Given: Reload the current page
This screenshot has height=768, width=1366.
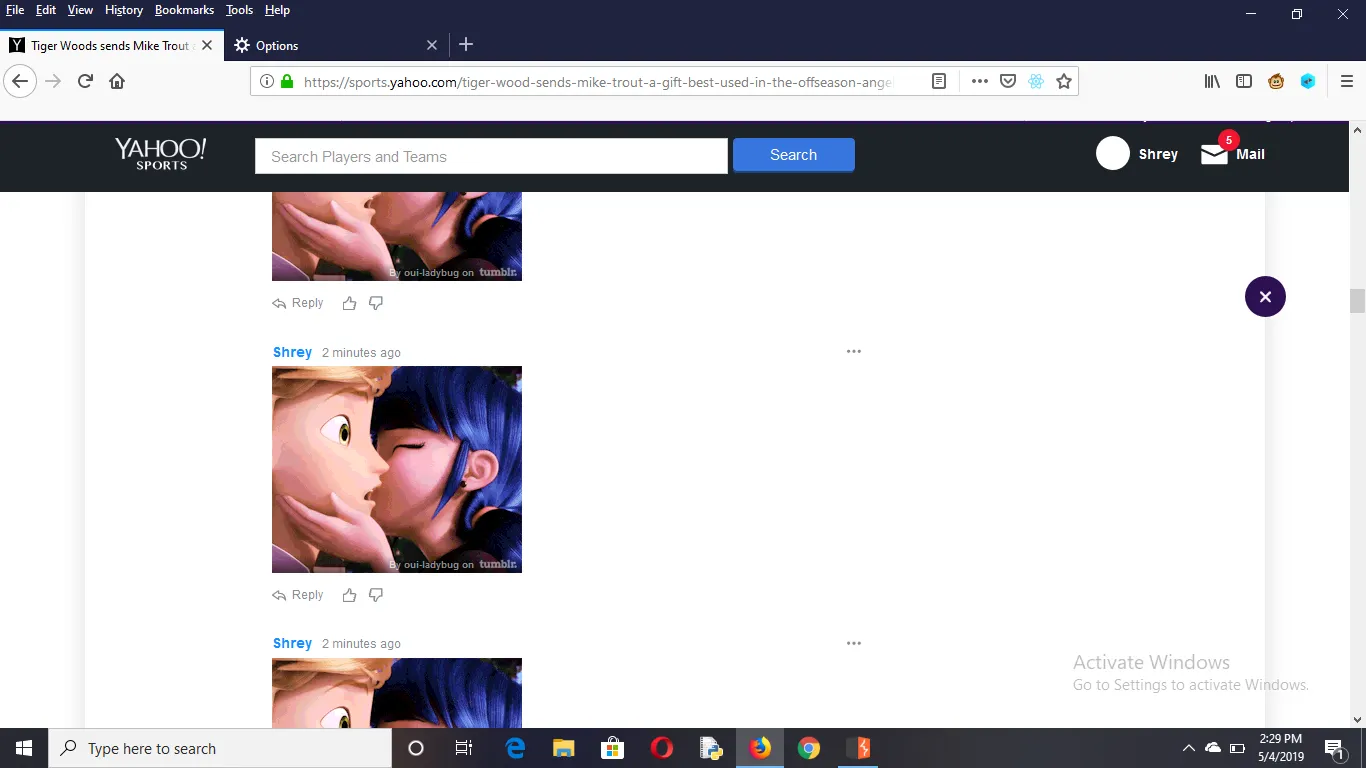Looking at the screenshot, I should point(85,82).
